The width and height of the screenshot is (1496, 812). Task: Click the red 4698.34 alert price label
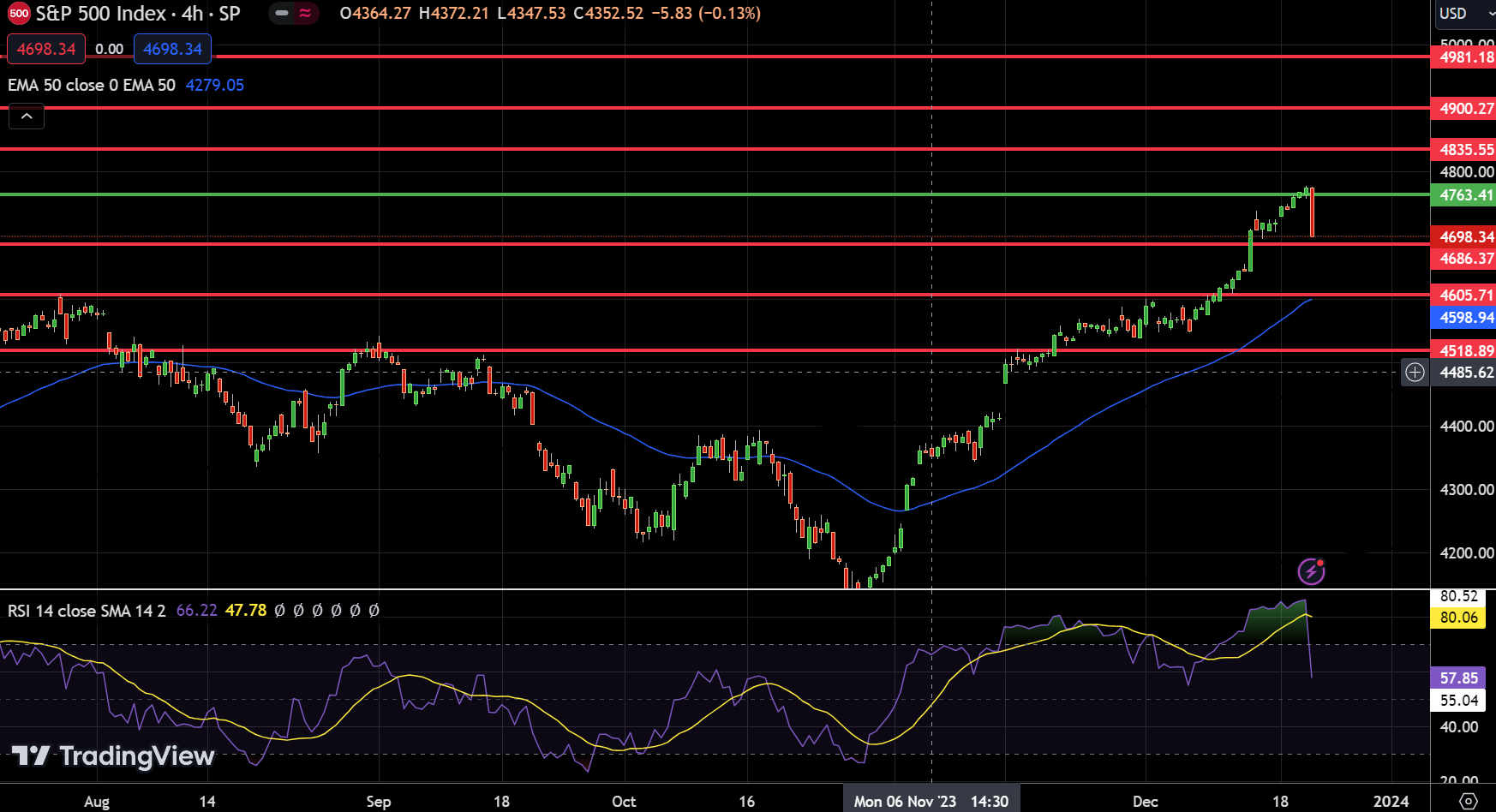pyautogui.click(x=45, y=49)
